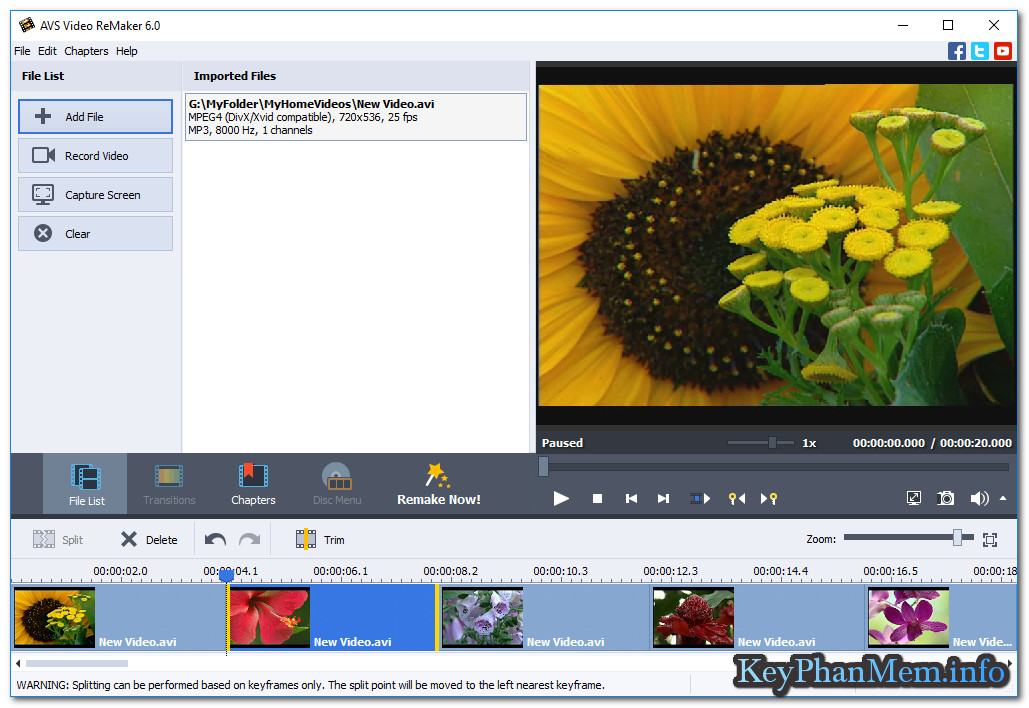Image resolution: width=1029 pixels, height=708 pixels.
Task: Play the video preview
Action: [560, 499]
